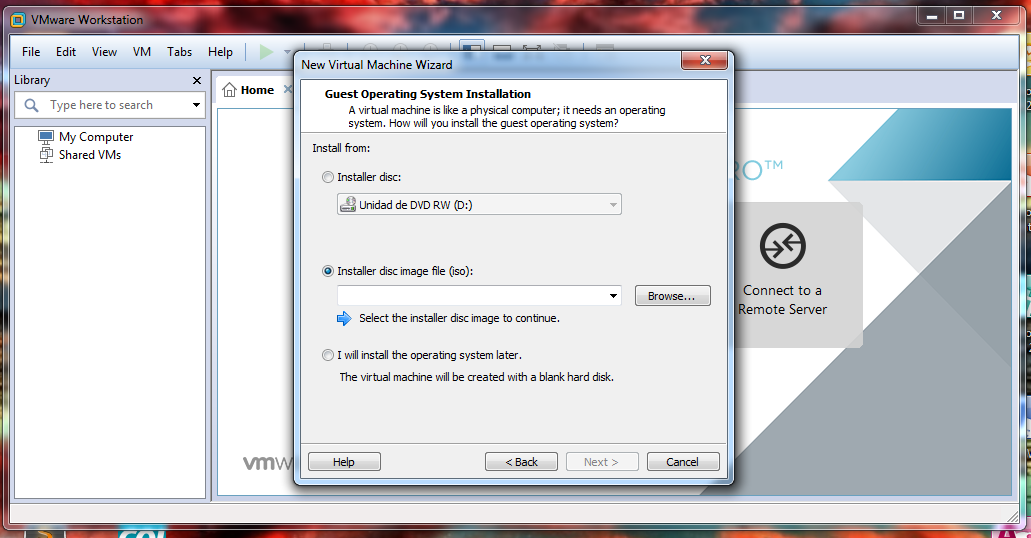Close the New Virtual Machine Wizard dialog
Screen dimensions: 1031x538
tap(705, 61)
